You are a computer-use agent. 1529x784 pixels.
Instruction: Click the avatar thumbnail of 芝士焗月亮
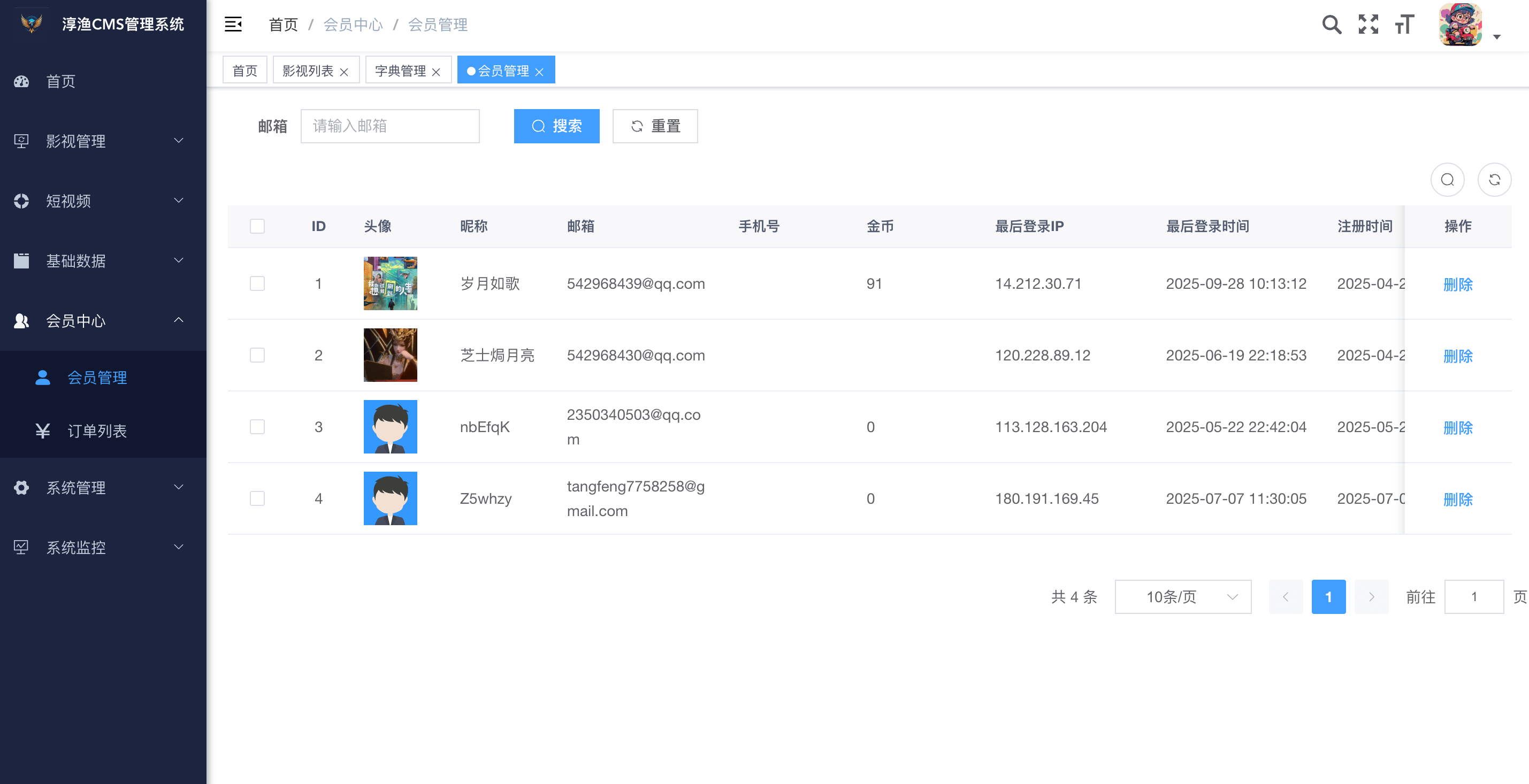point(390,355)
